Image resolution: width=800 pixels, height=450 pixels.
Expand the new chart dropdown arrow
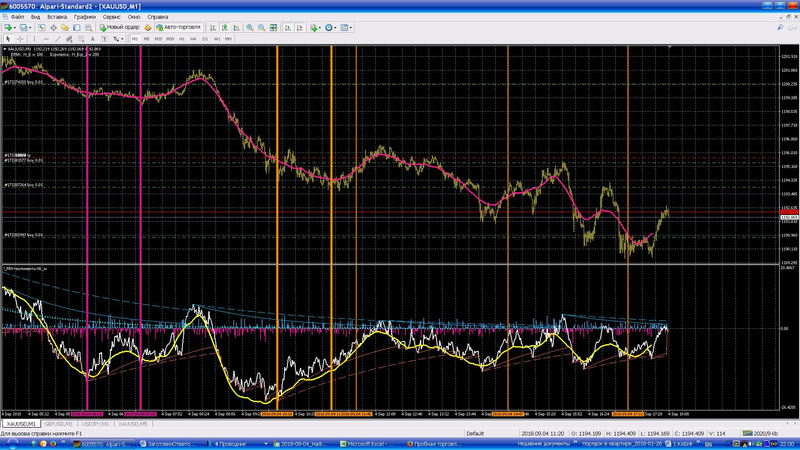[16, 28]
